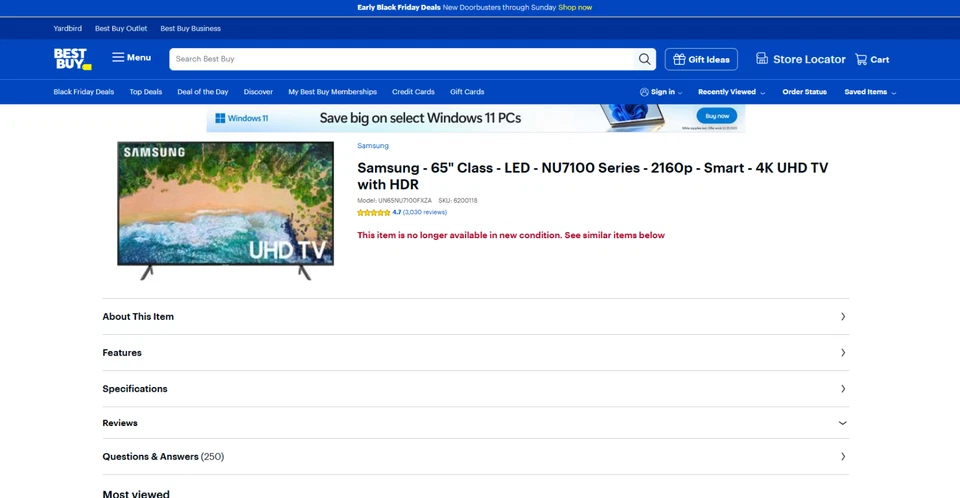Click Buy now in Windows 11 ad
Viewport: 960px width, 498px height.
coord(717,116)
